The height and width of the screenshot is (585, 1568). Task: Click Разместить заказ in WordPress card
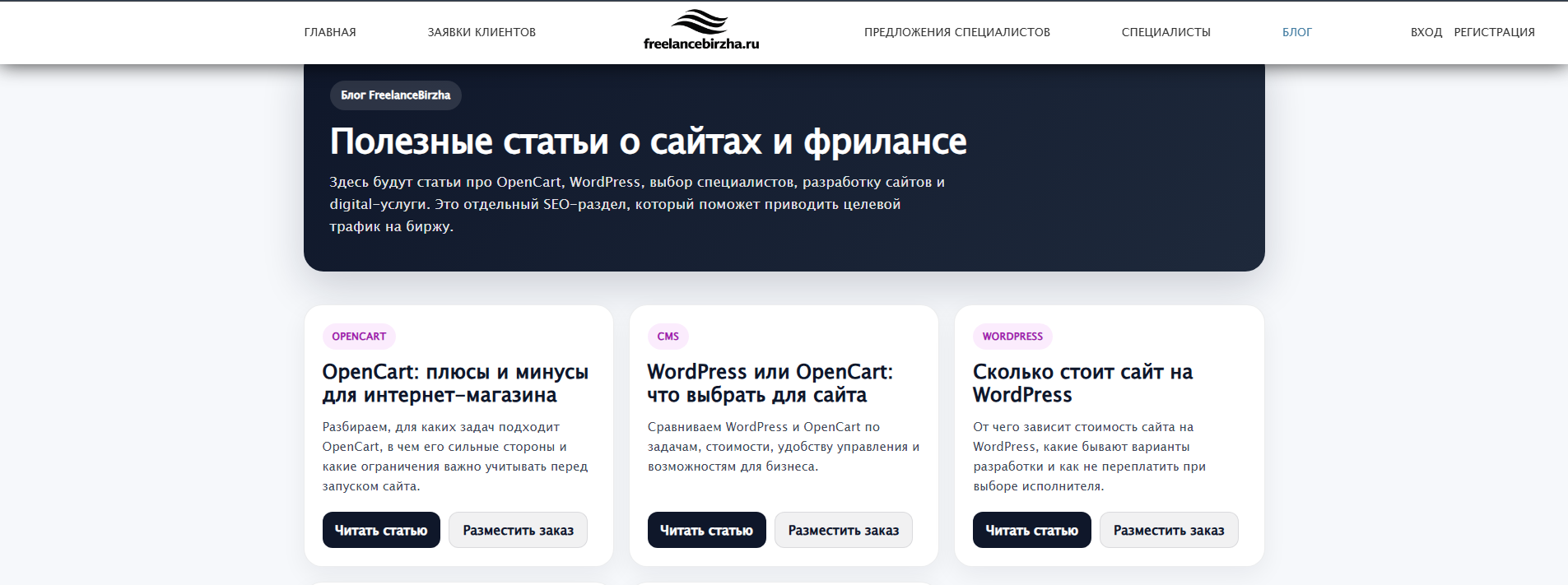1169,530
